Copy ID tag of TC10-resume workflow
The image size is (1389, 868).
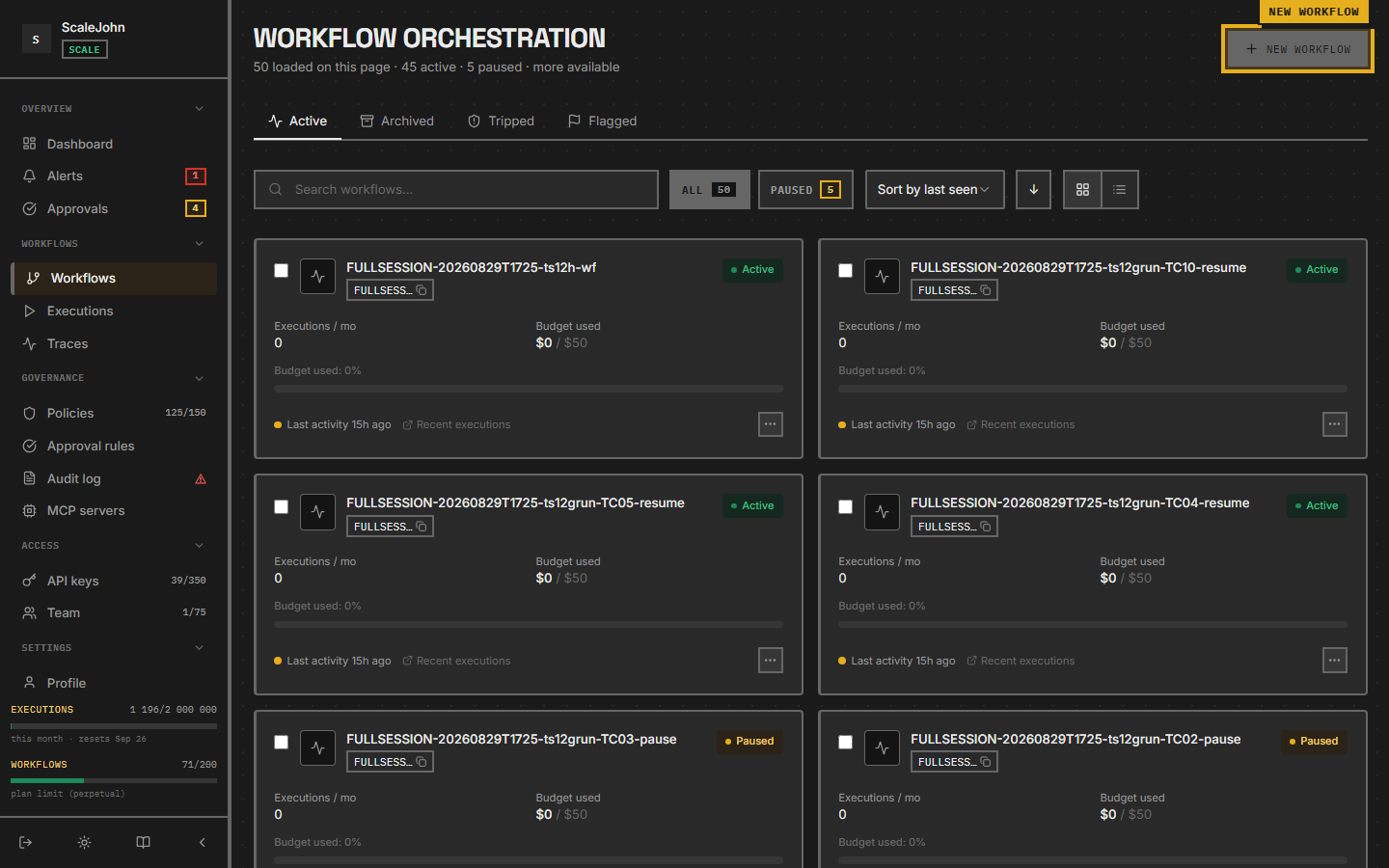click(954, 290)
